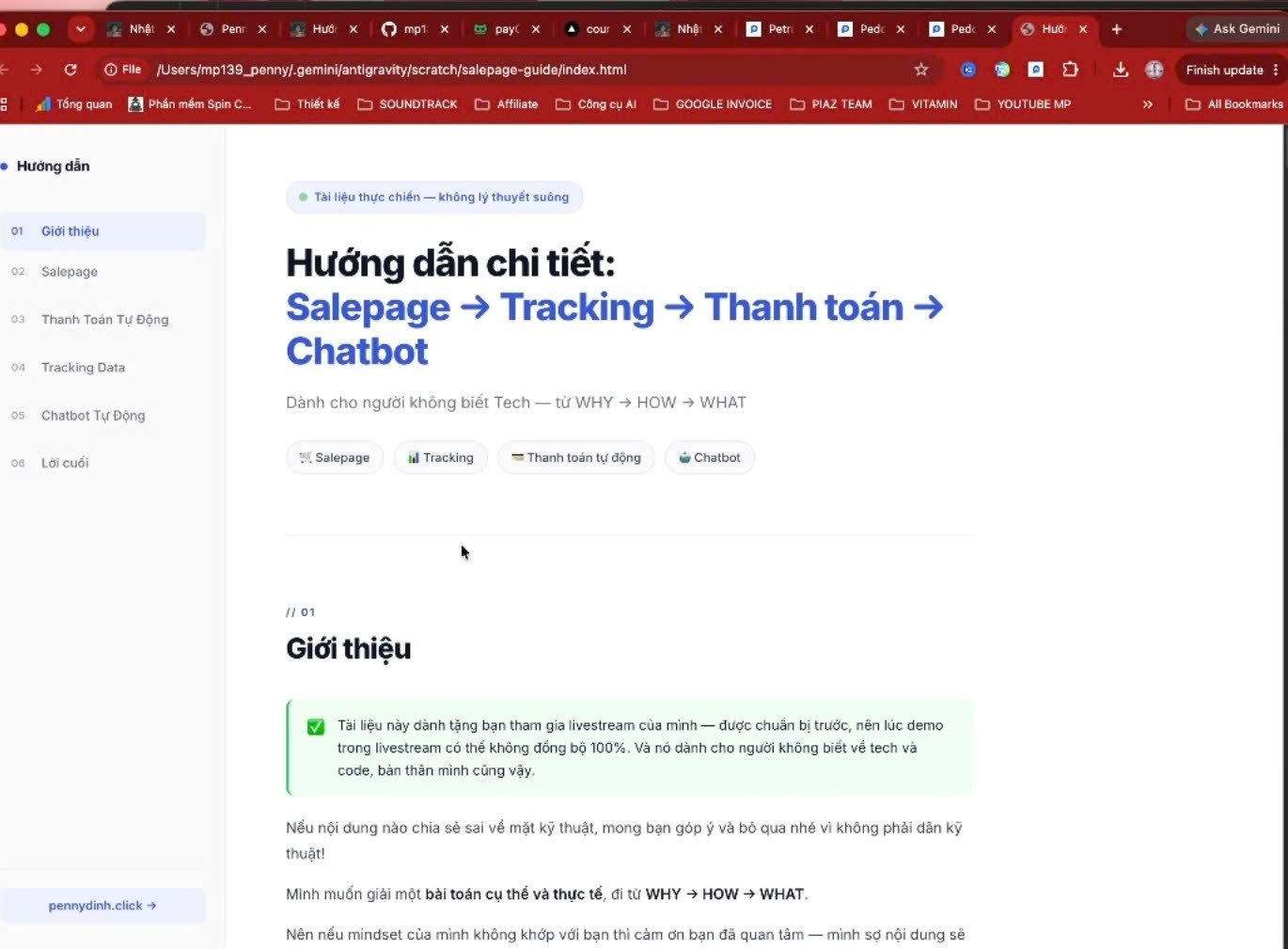Click the Giới thiệu section heading

click(x=349, y=649)
